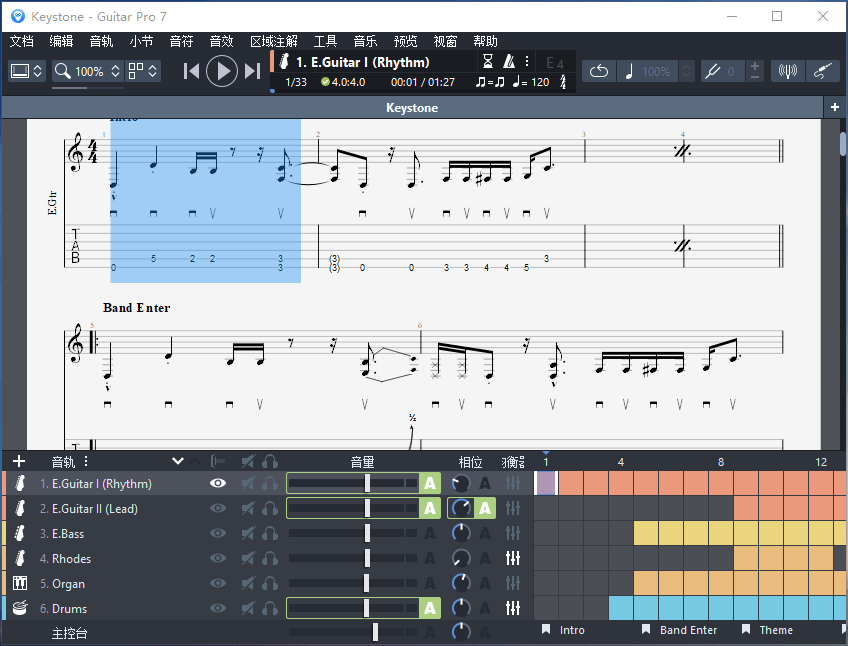Click the Organ track keyboard icon

(20, 583)
